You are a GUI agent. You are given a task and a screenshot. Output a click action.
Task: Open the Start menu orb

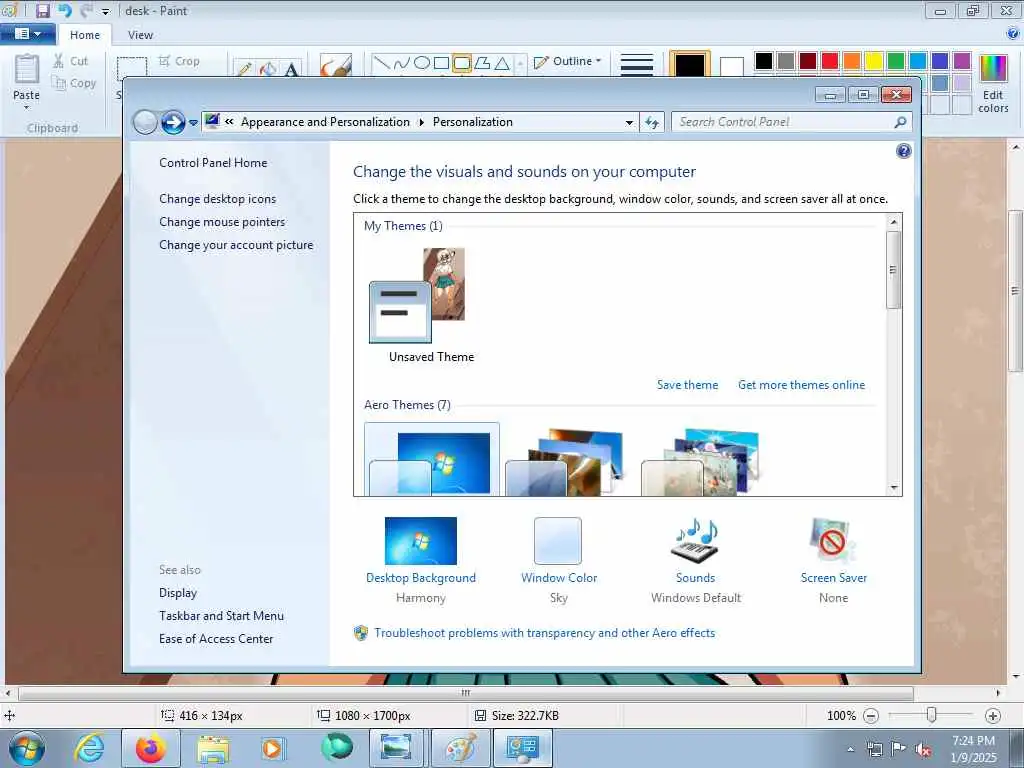tap(27, 748)
